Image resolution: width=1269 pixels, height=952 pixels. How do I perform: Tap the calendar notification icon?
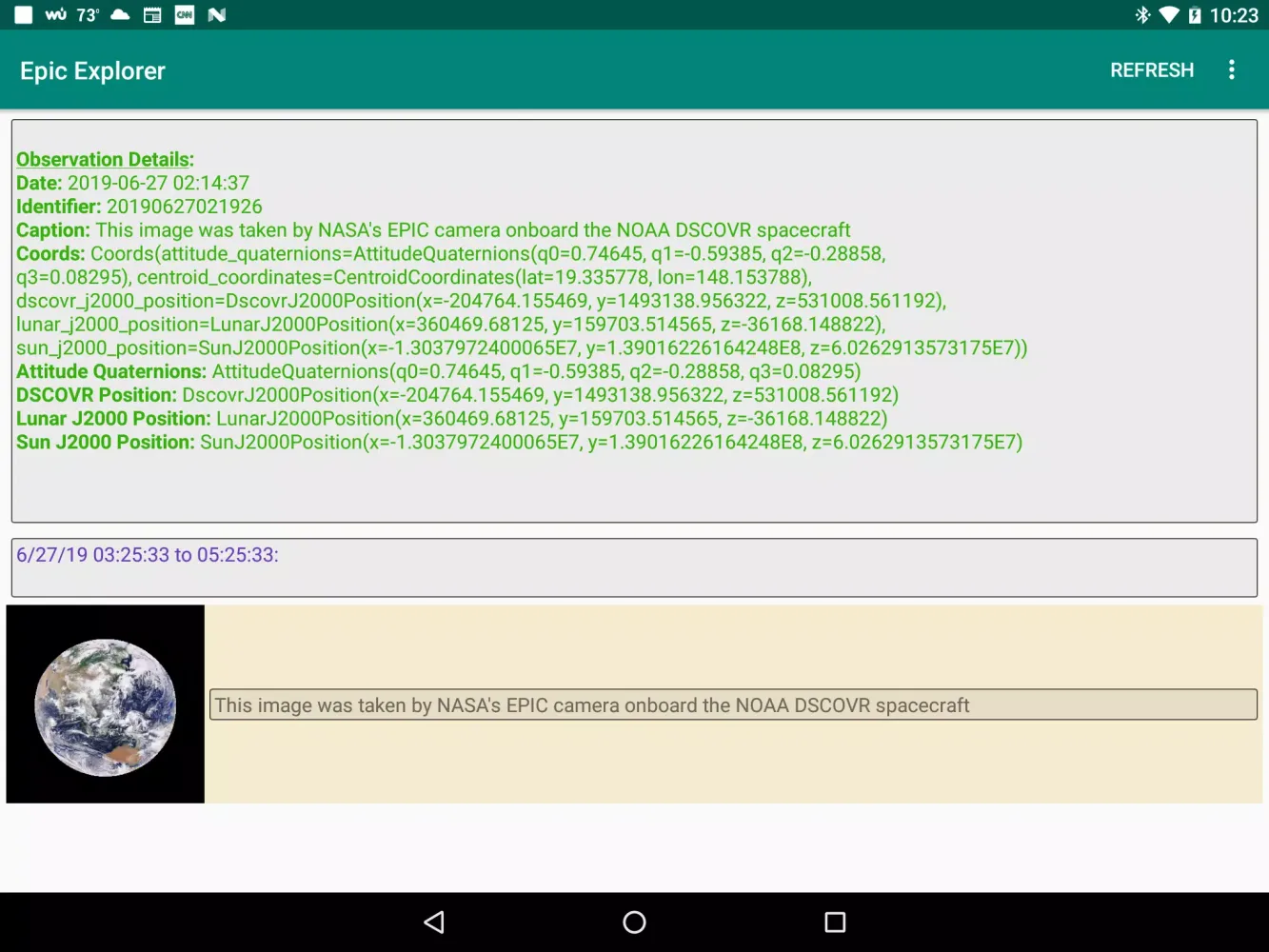152,14
